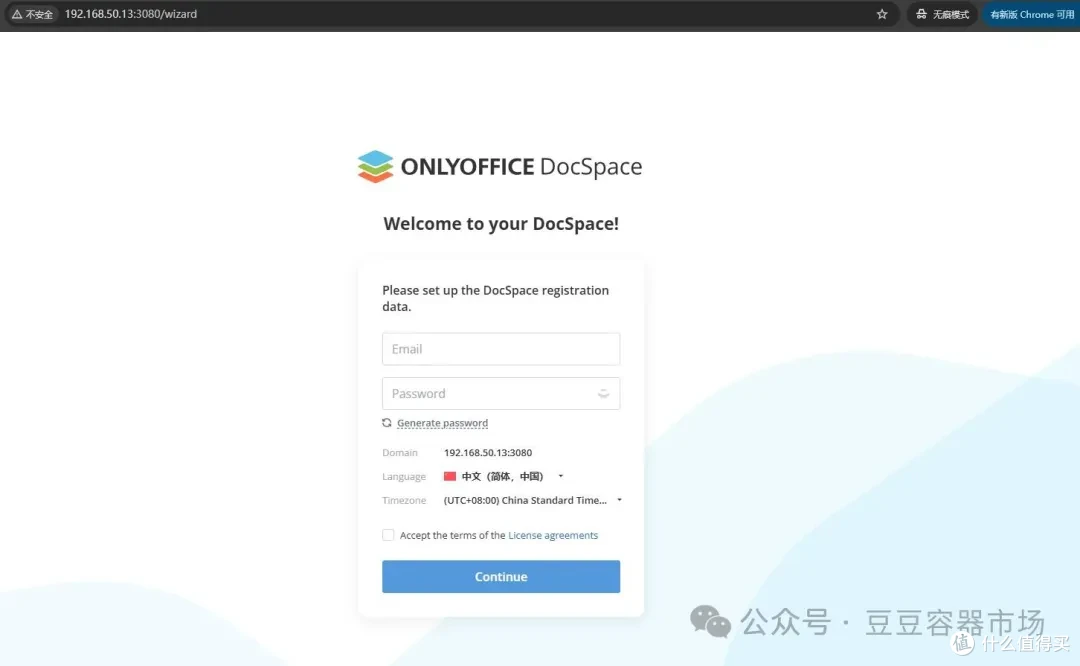The width and height of the screenshot is (1080, 666).
Task: Focus the Password input field
Action: pos(501,393)
